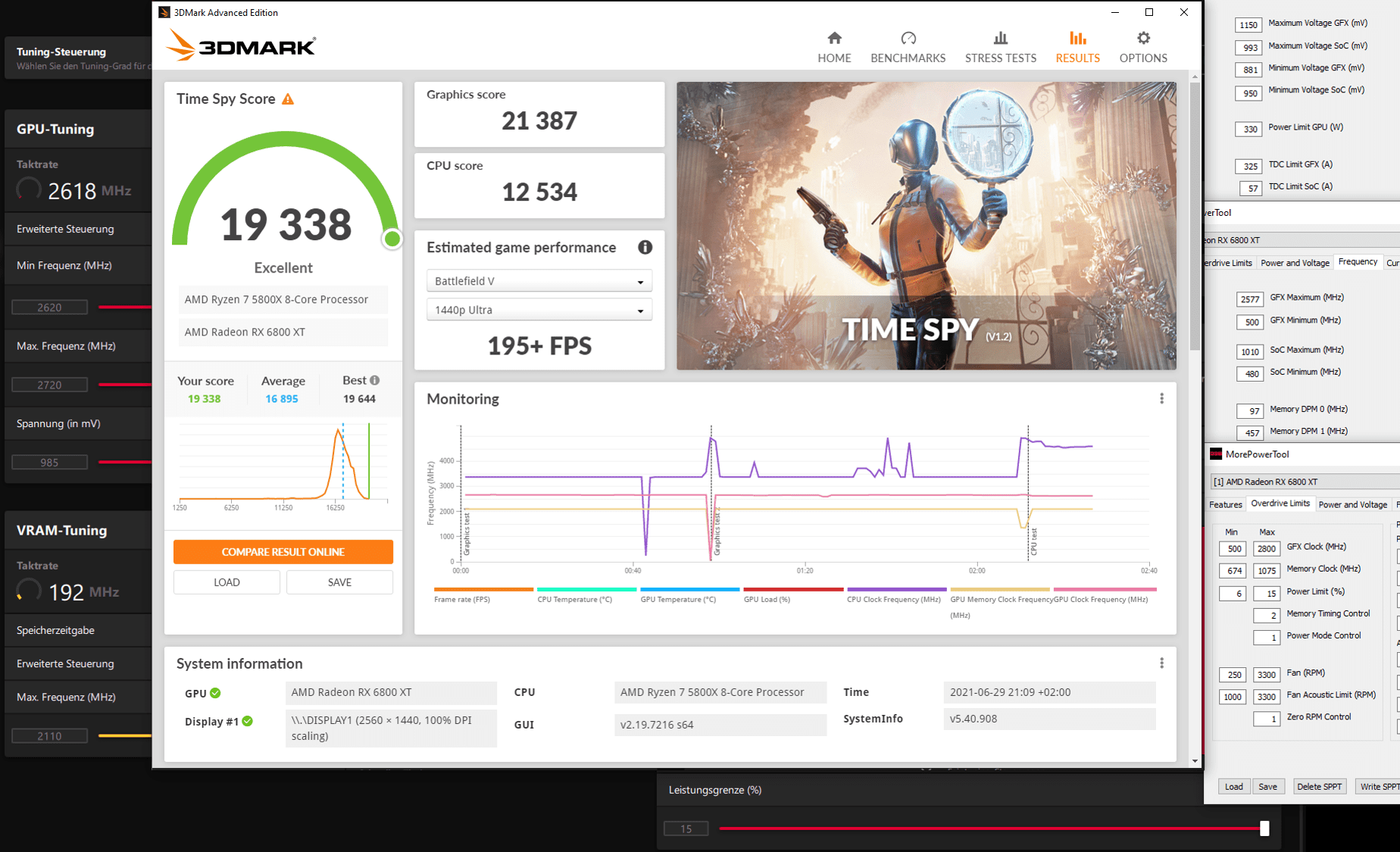This screenshot has width=1400, height=852.
Task: Click the 3DMark title bar app icon
Action: click(164, 12)
